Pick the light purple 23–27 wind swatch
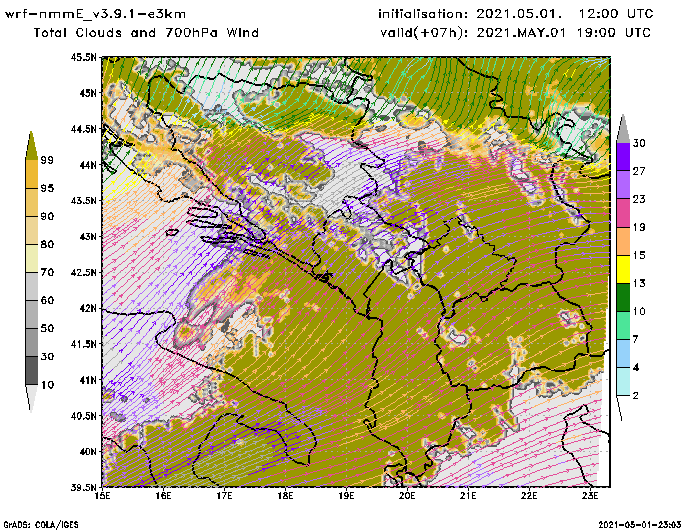The width and height of the screenshot is (700, 530). (x=623, y=185)
